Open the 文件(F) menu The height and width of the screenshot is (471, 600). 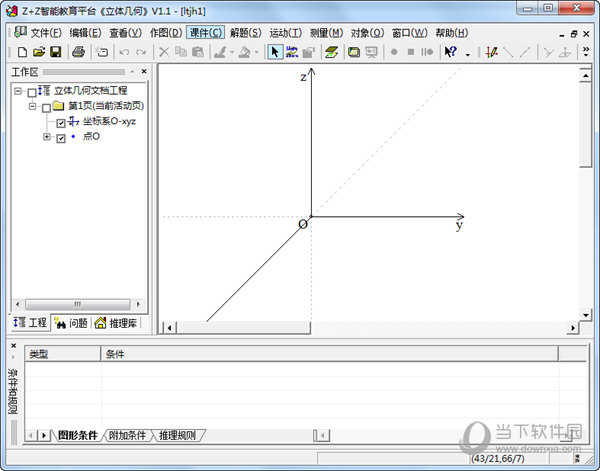(46, 33)
